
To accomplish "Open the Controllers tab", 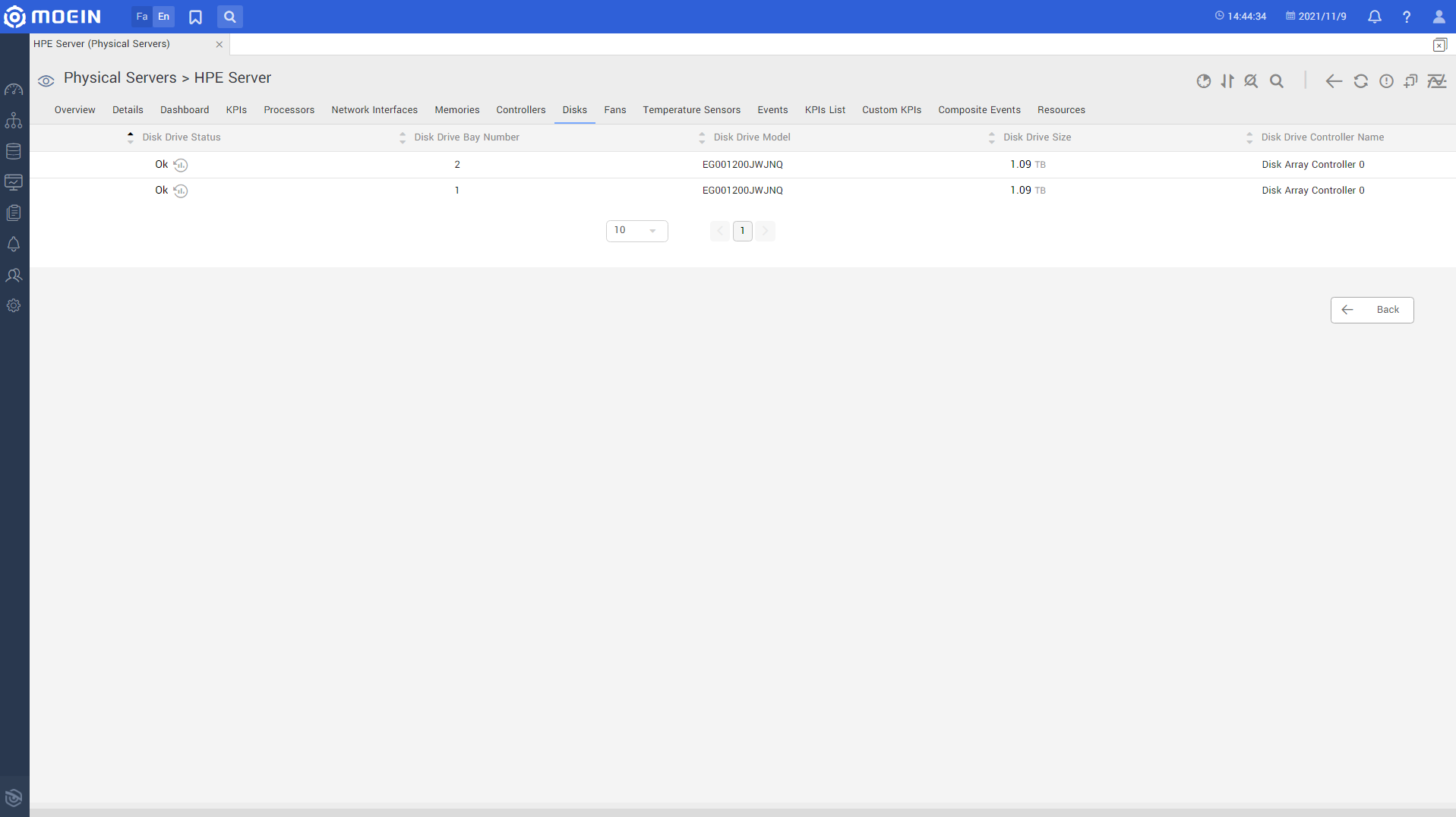I will tap(521, 110).
